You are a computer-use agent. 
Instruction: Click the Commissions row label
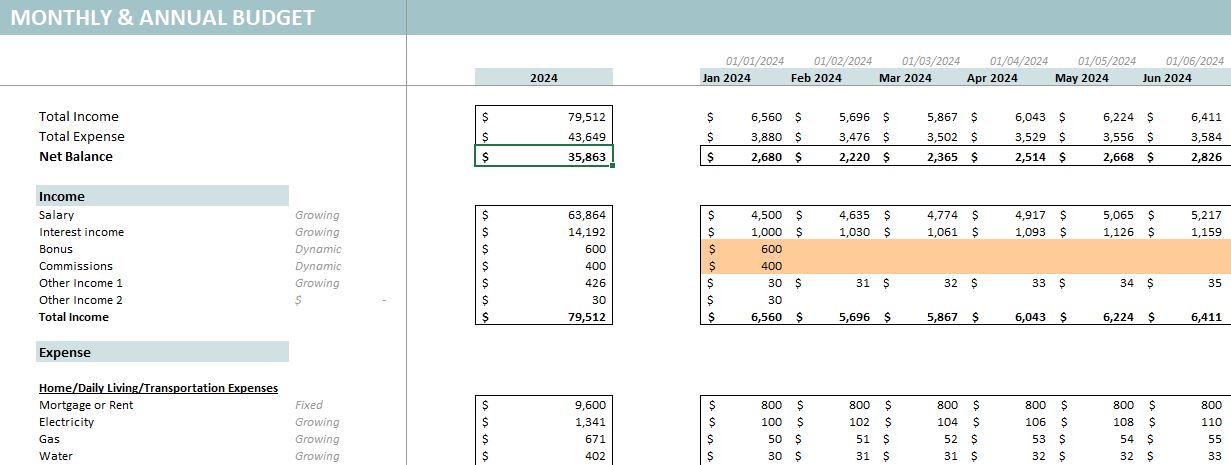(76, 266)
